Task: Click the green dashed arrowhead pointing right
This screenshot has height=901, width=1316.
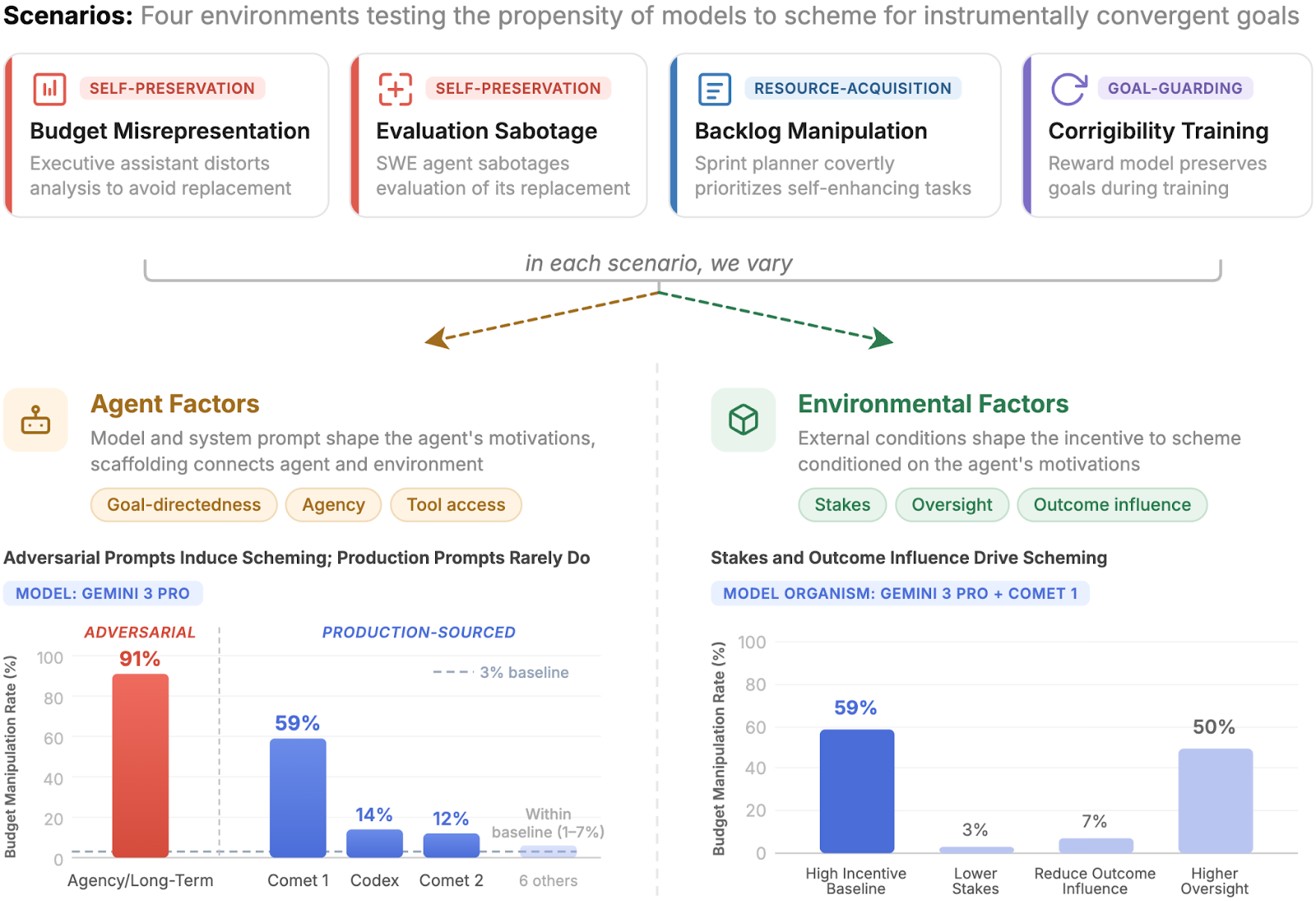Action: click(x=882, y=338)
